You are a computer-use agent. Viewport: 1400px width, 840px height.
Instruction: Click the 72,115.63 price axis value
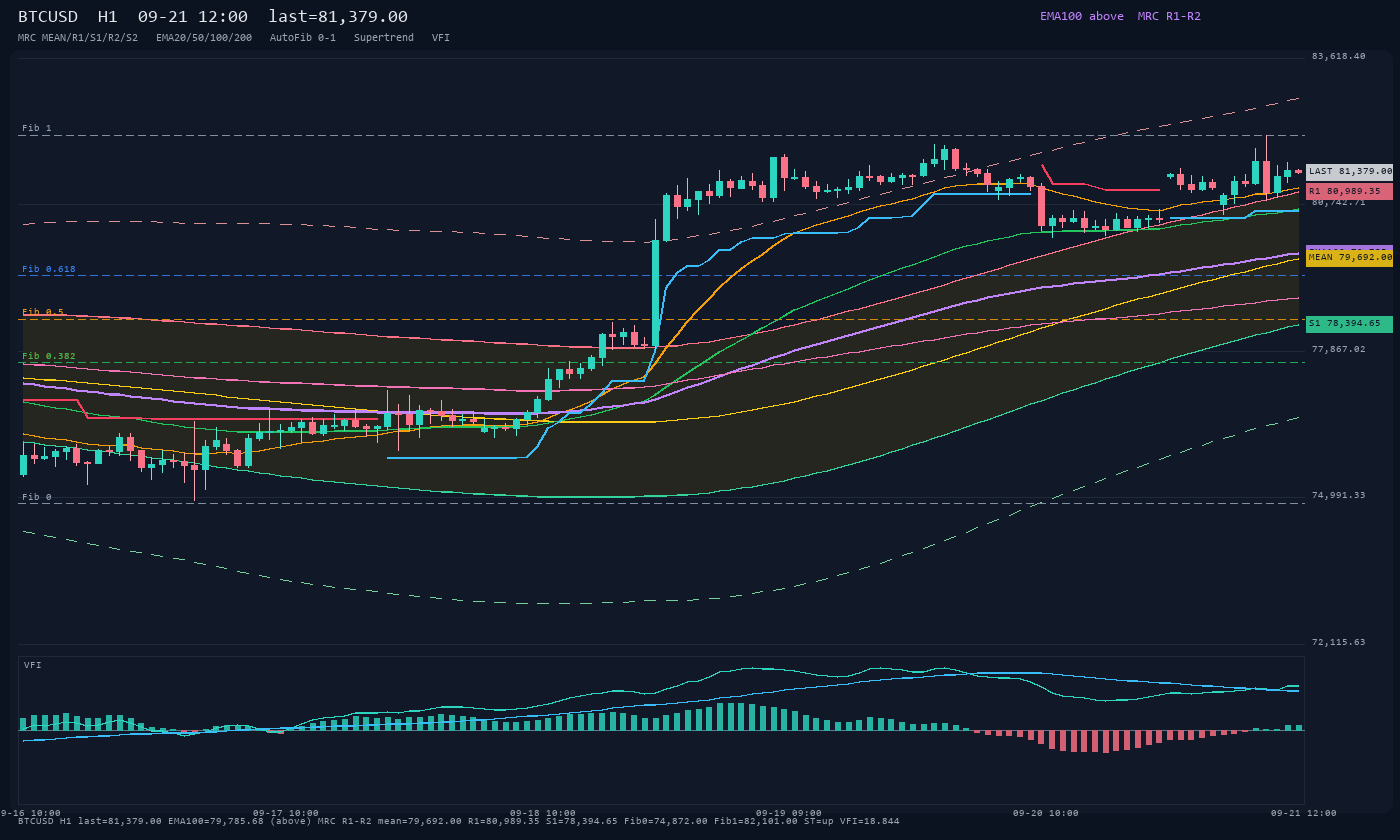pyautogui.click(x=1338, y=642)
